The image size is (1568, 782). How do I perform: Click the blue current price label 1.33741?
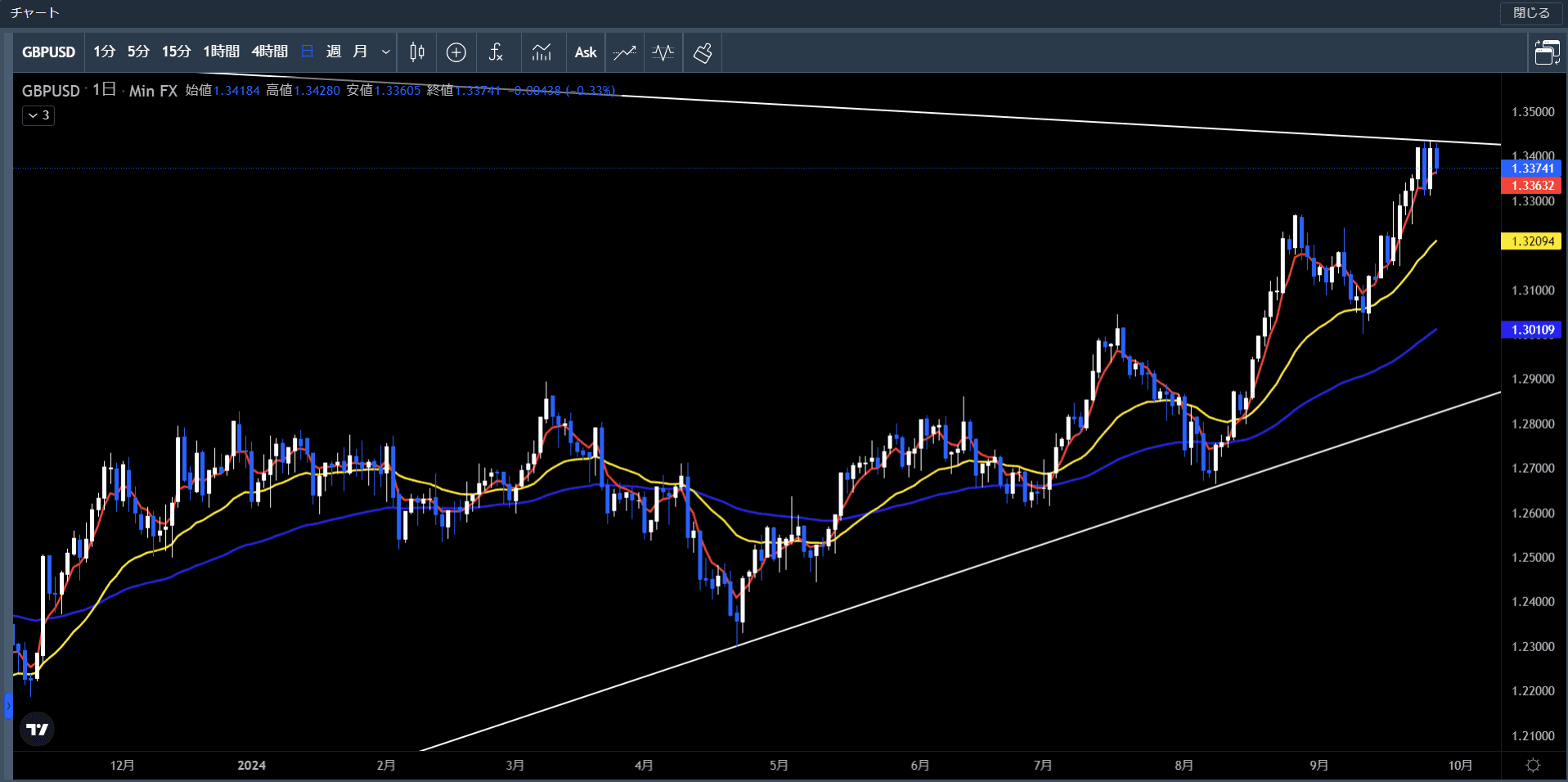[1532, 169]
